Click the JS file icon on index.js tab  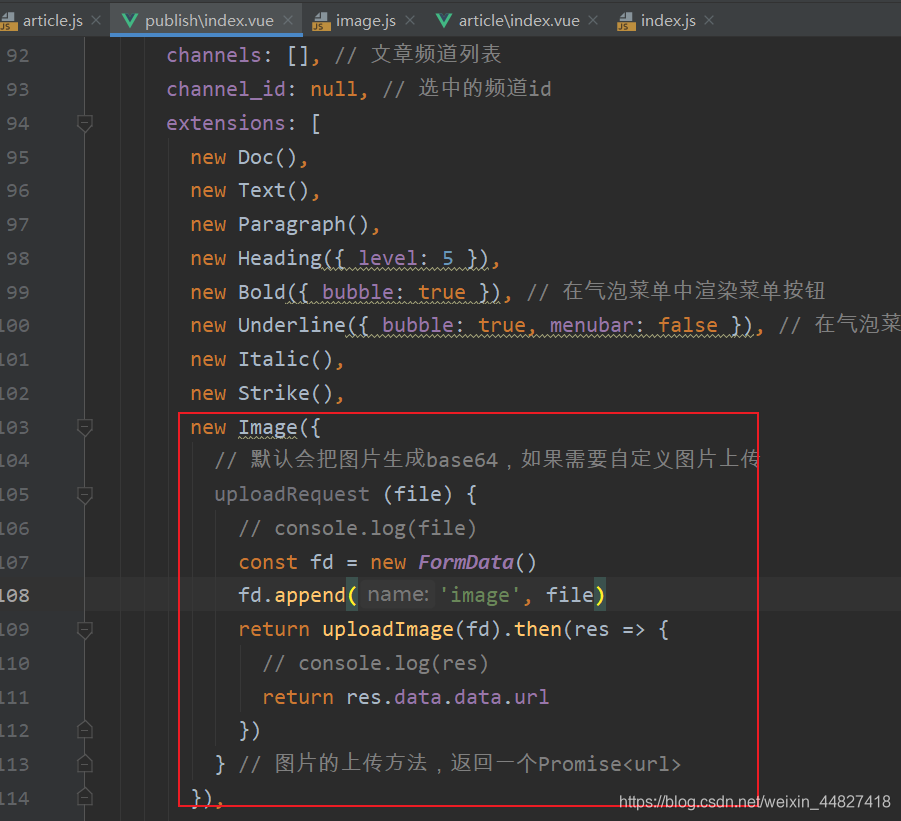click(x=626, y=21)
